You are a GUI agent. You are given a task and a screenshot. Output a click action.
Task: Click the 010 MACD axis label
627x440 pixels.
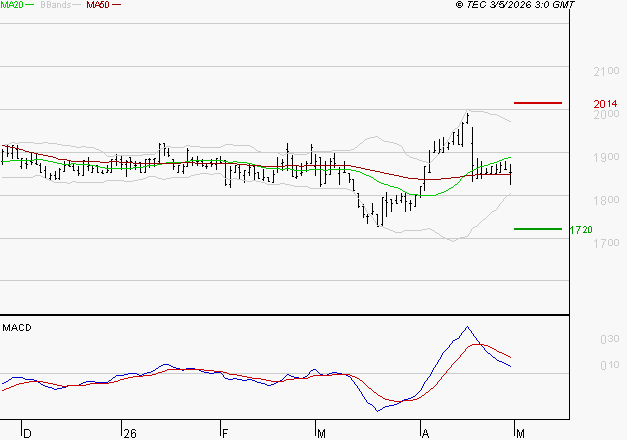coord(609,365)
